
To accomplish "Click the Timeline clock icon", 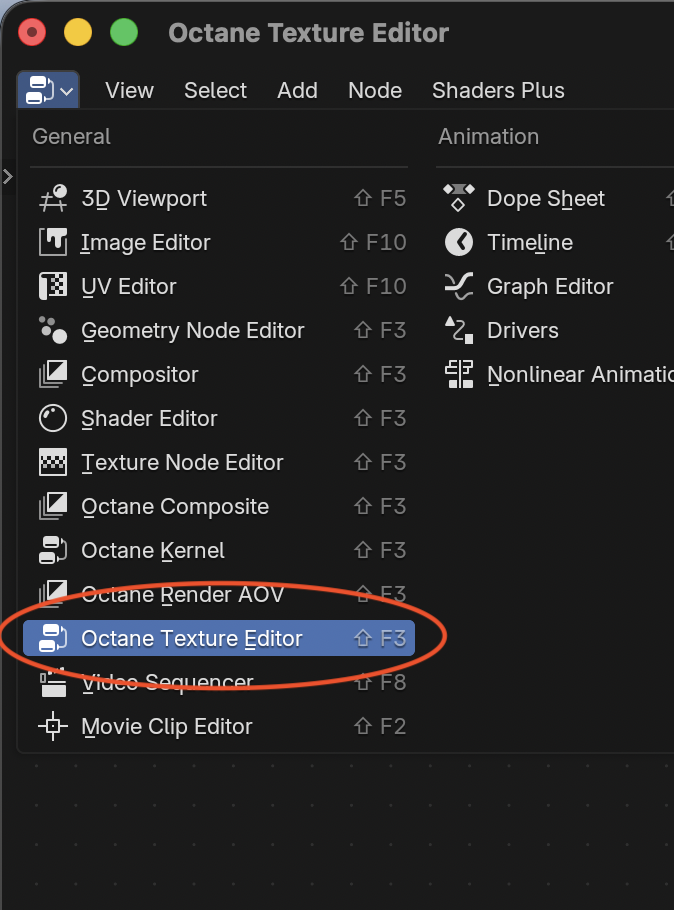I will [459, 242].
